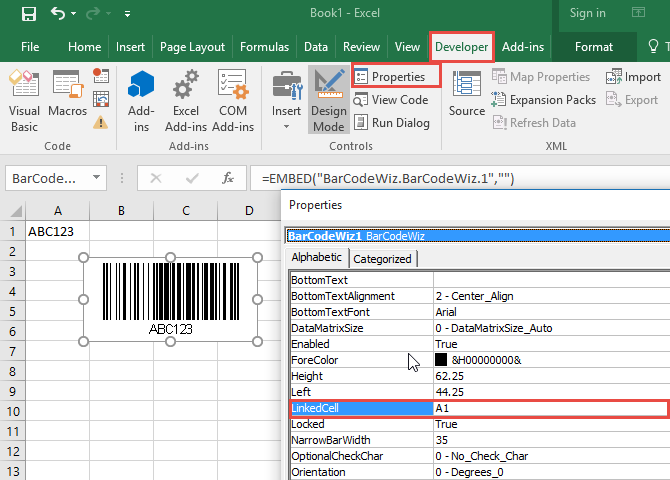
Task: Open the View tab
Action: [x=407, y=47]
